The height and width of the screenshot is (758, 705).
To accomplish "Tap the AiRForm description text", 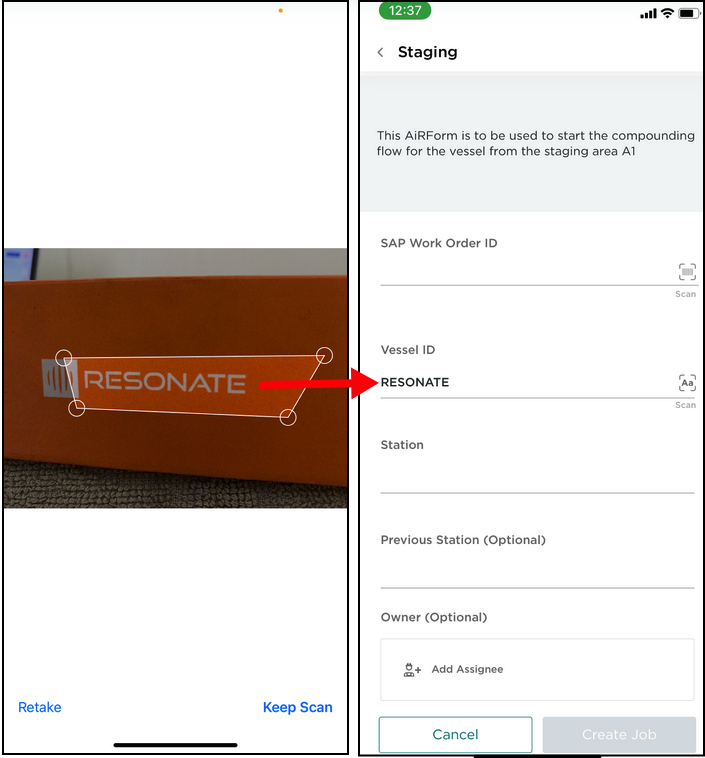I will [536, 144].
